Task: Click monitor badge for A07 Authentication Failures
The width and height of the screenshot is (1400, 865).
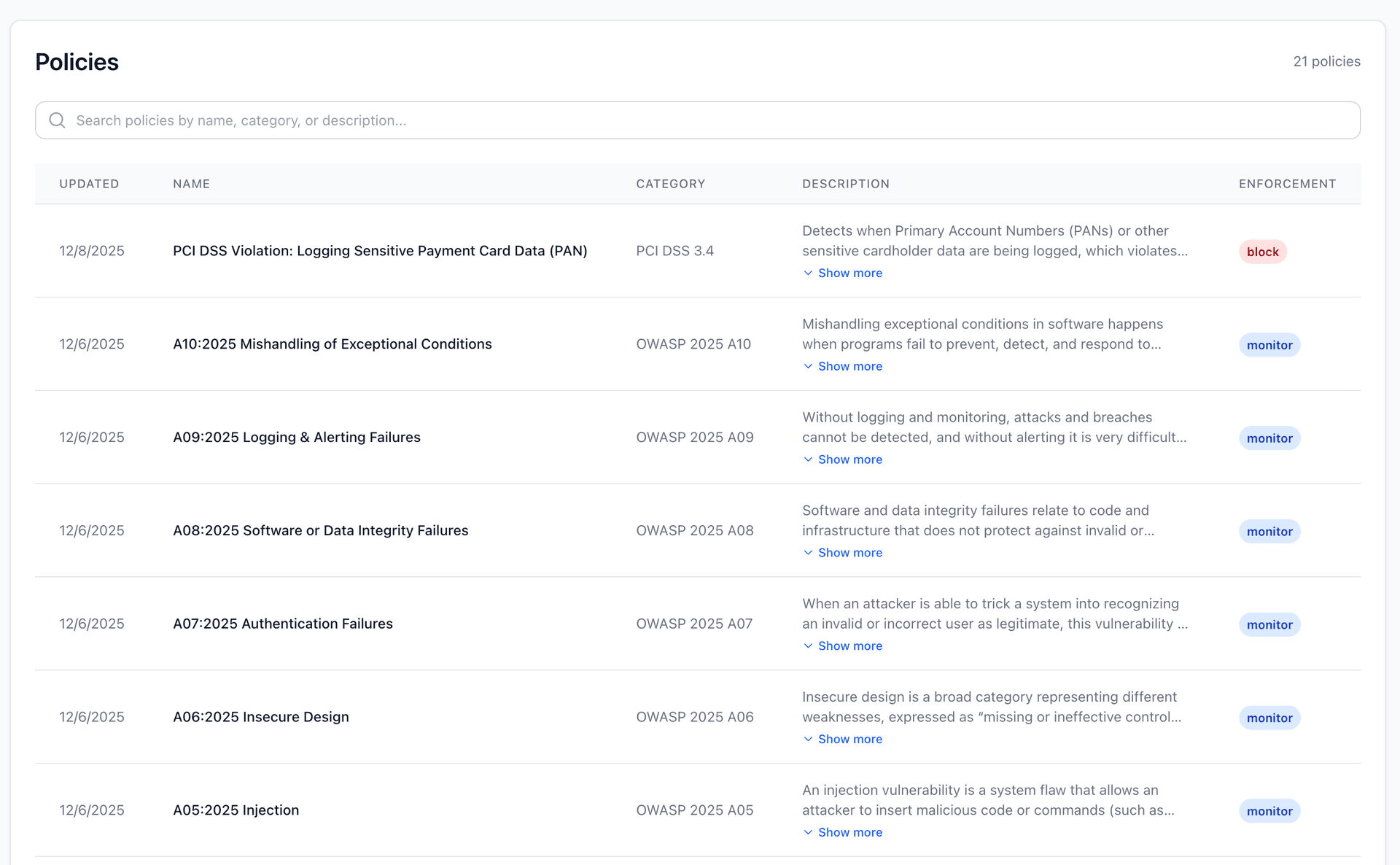Action: click(x=1269, y=625)
